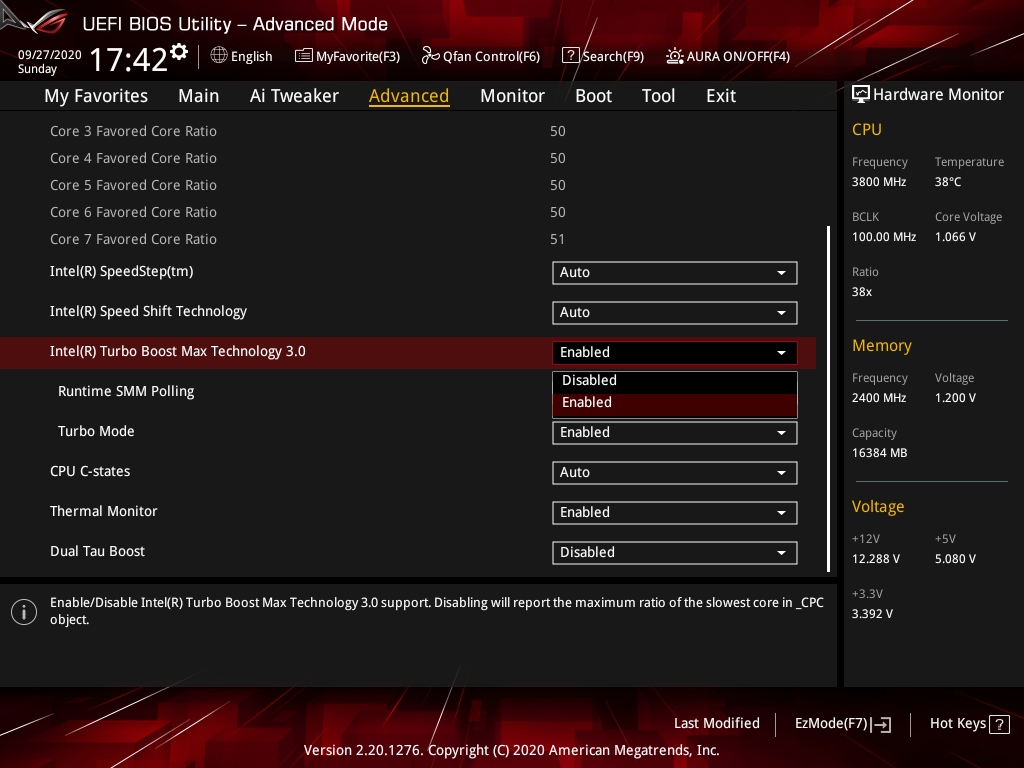Viewport: 1024px width, 768px height.
Task: Choose Disabled in the open dropdown list
Action: (675, 381)
